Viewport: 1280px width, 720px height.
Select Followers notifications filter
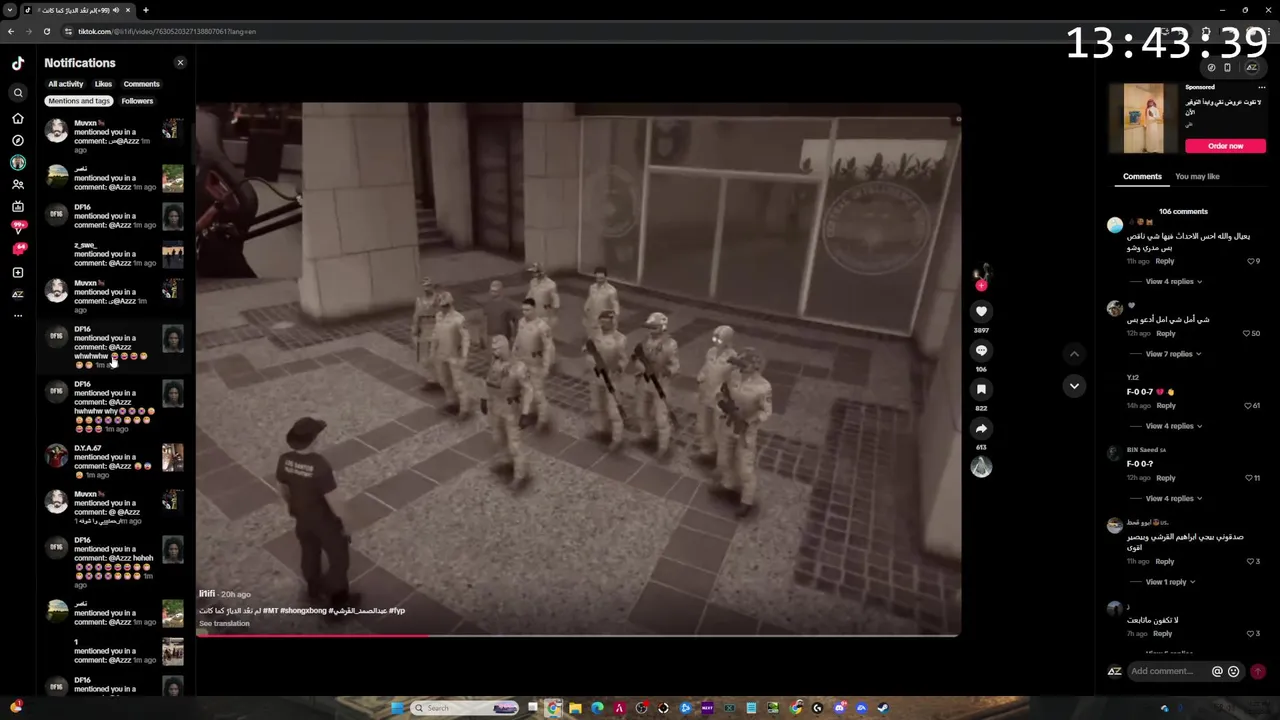(x=137, y=101)
